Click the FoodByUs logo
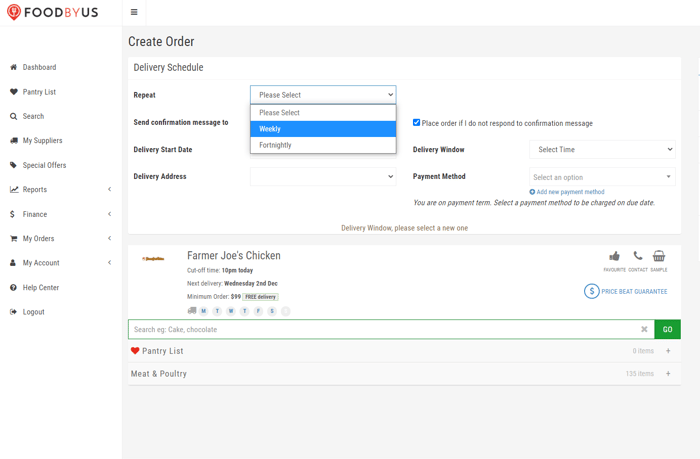The height and width of the screenshot is (459, 700). pyautogui.click(x=53, y=12)
